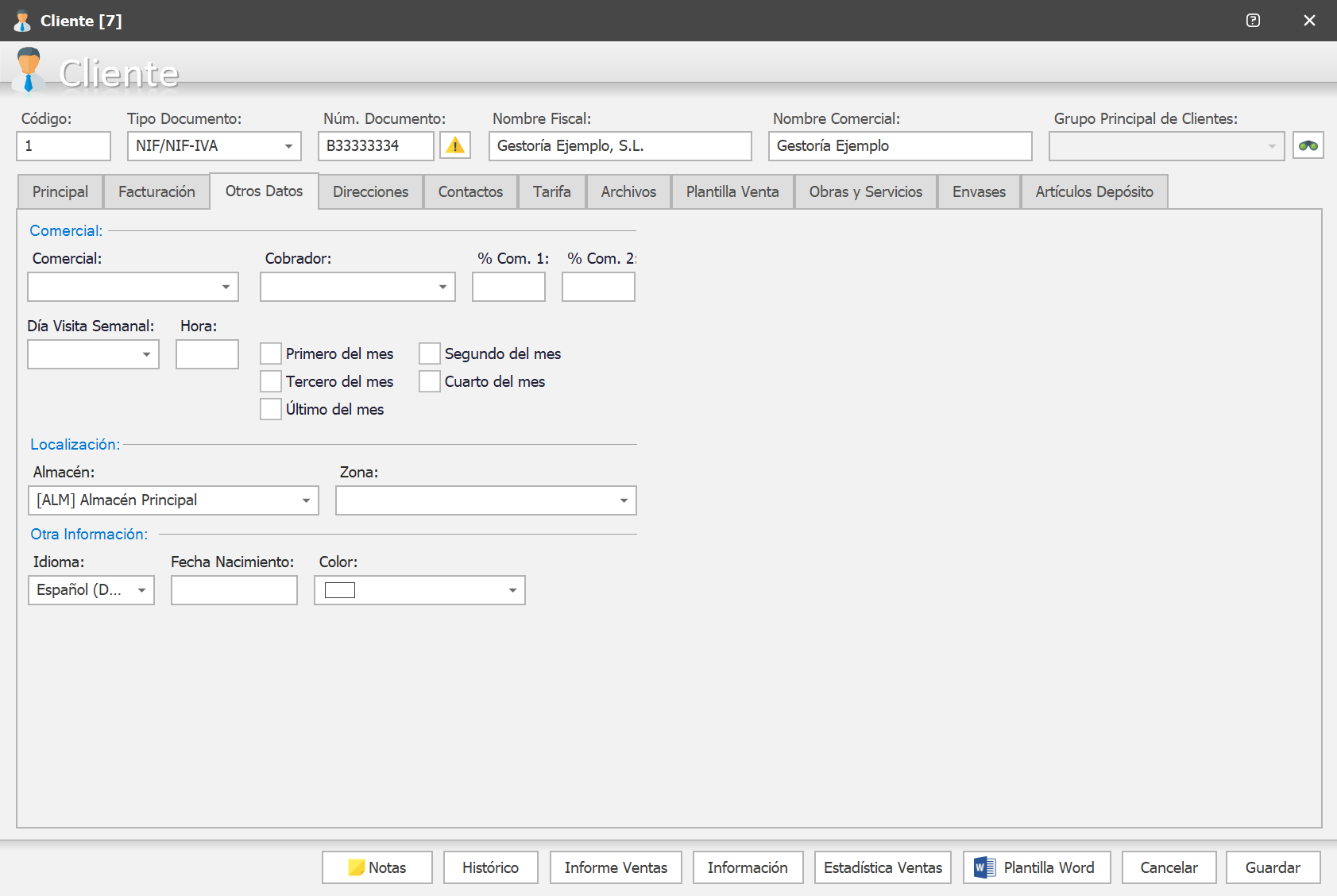
Task: Click the yellow warning icon beside document number
Action: 455,145
